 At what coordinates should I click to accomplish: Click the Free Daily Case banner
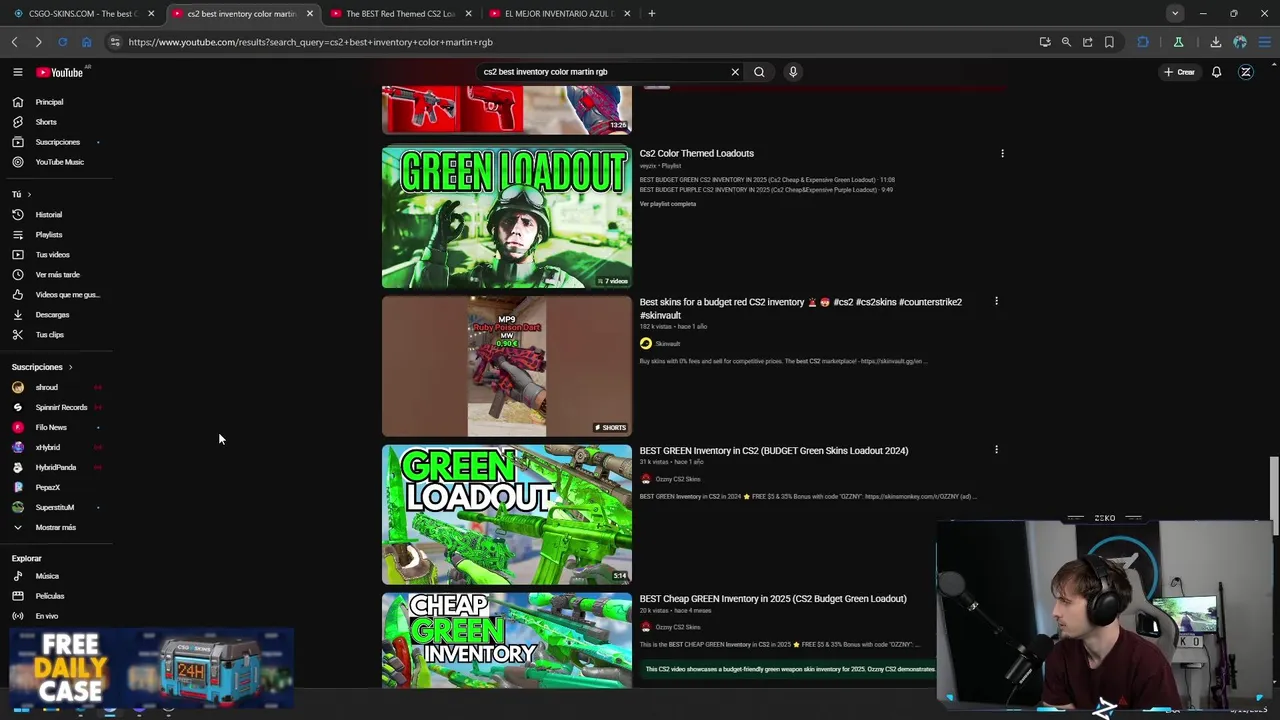click(152, 668)
